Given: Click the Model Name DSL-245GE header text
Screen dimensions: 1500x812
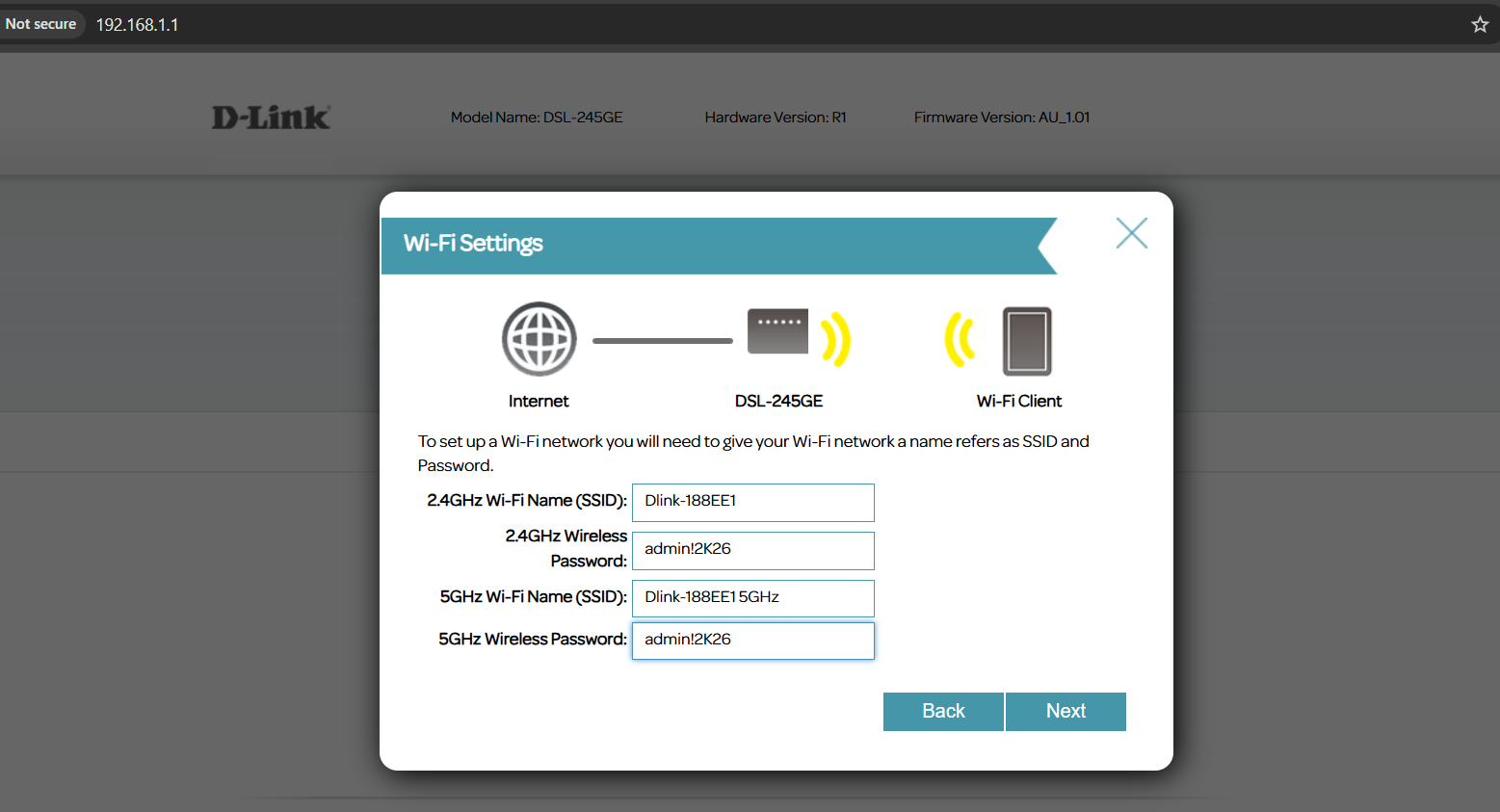Looking at the screenshot, I should (x=537, y=118).
